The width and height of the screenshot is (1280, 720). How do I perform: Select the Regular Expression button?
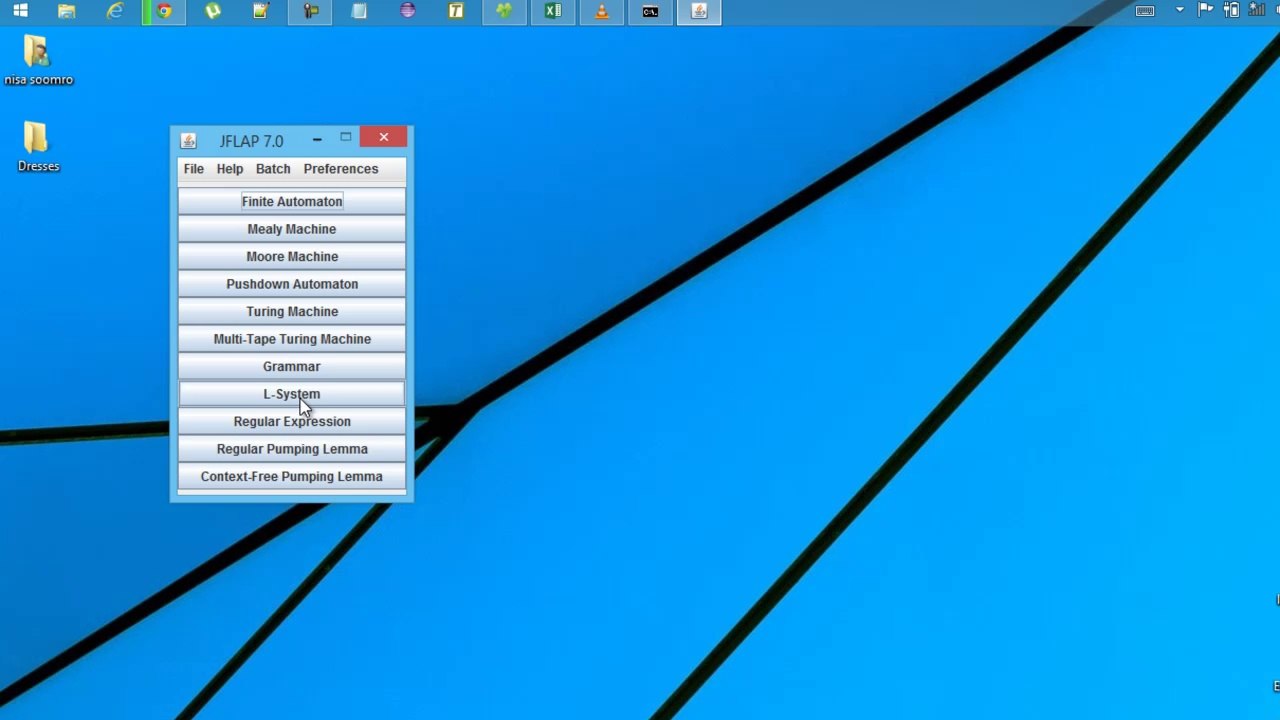click(x=292, y=422)
